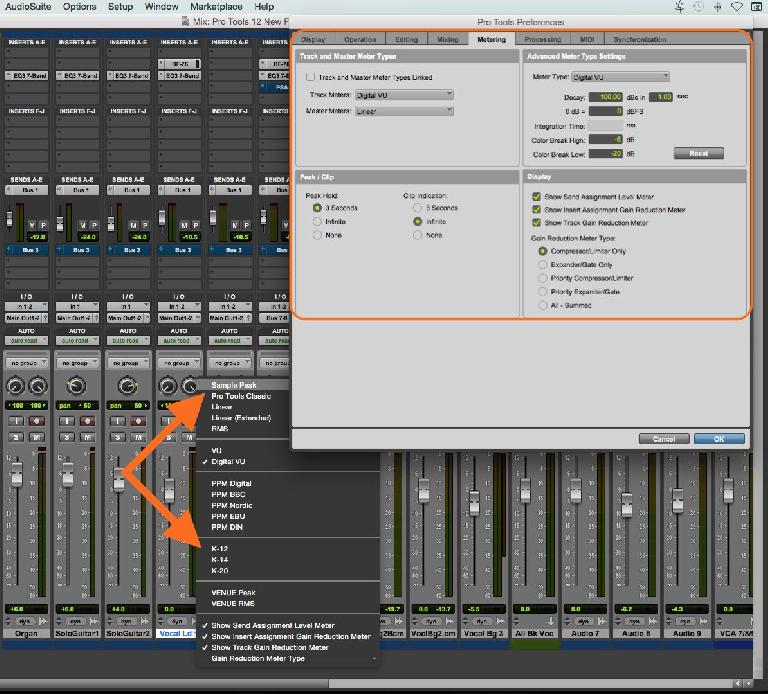Screen dimensions: 768x694
Task: Solo the SoloGuitar1 track
Action: pyautogui.click(x=67, y=437)
